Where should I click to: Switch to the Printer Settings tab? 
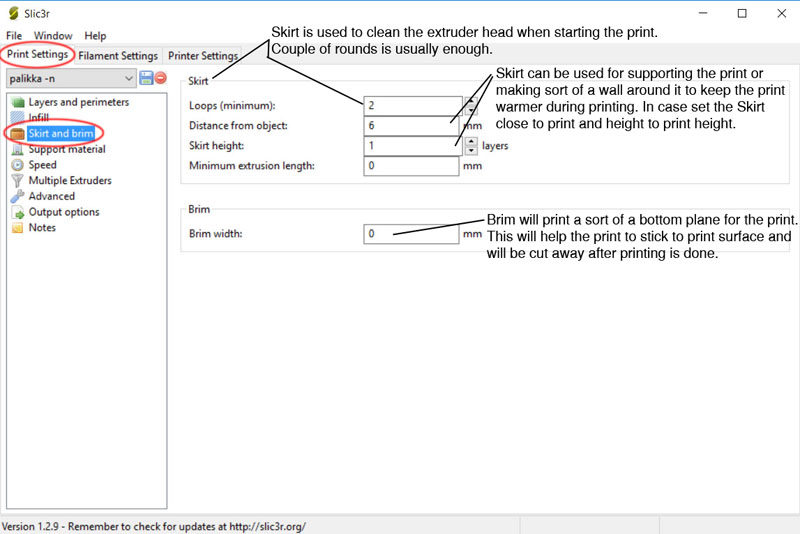(203, 56)
